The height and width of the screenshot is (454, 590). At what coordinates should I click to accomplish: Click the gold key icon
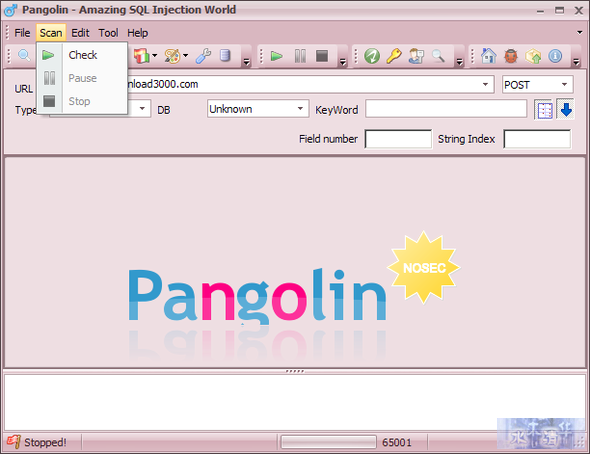(x=394, y=56)
